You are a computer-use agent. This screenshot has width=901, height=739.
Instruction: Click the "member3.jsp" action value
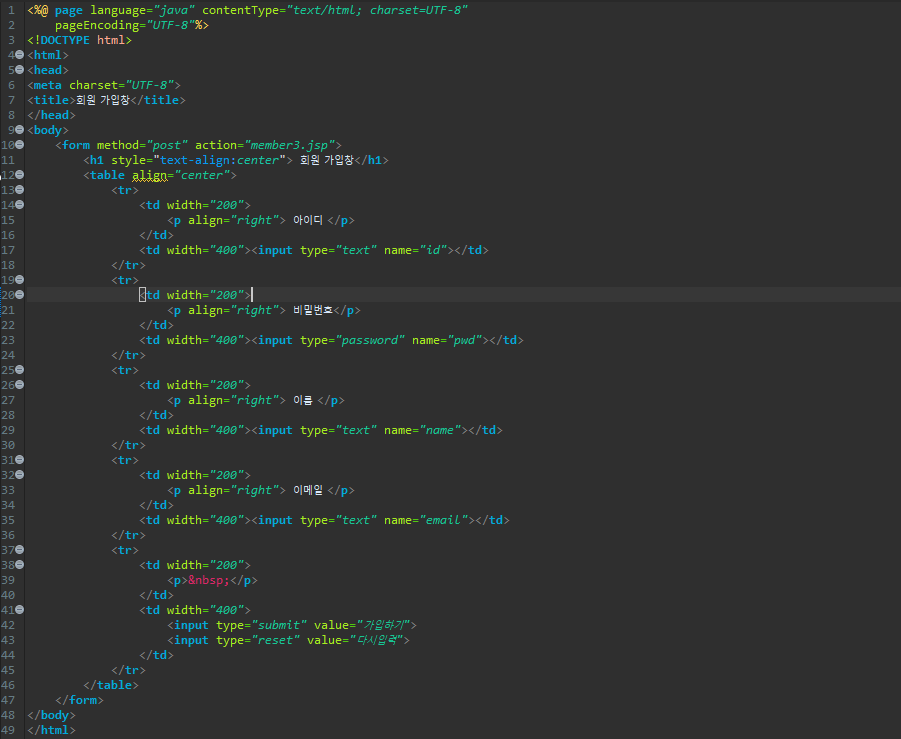[290, 145]
